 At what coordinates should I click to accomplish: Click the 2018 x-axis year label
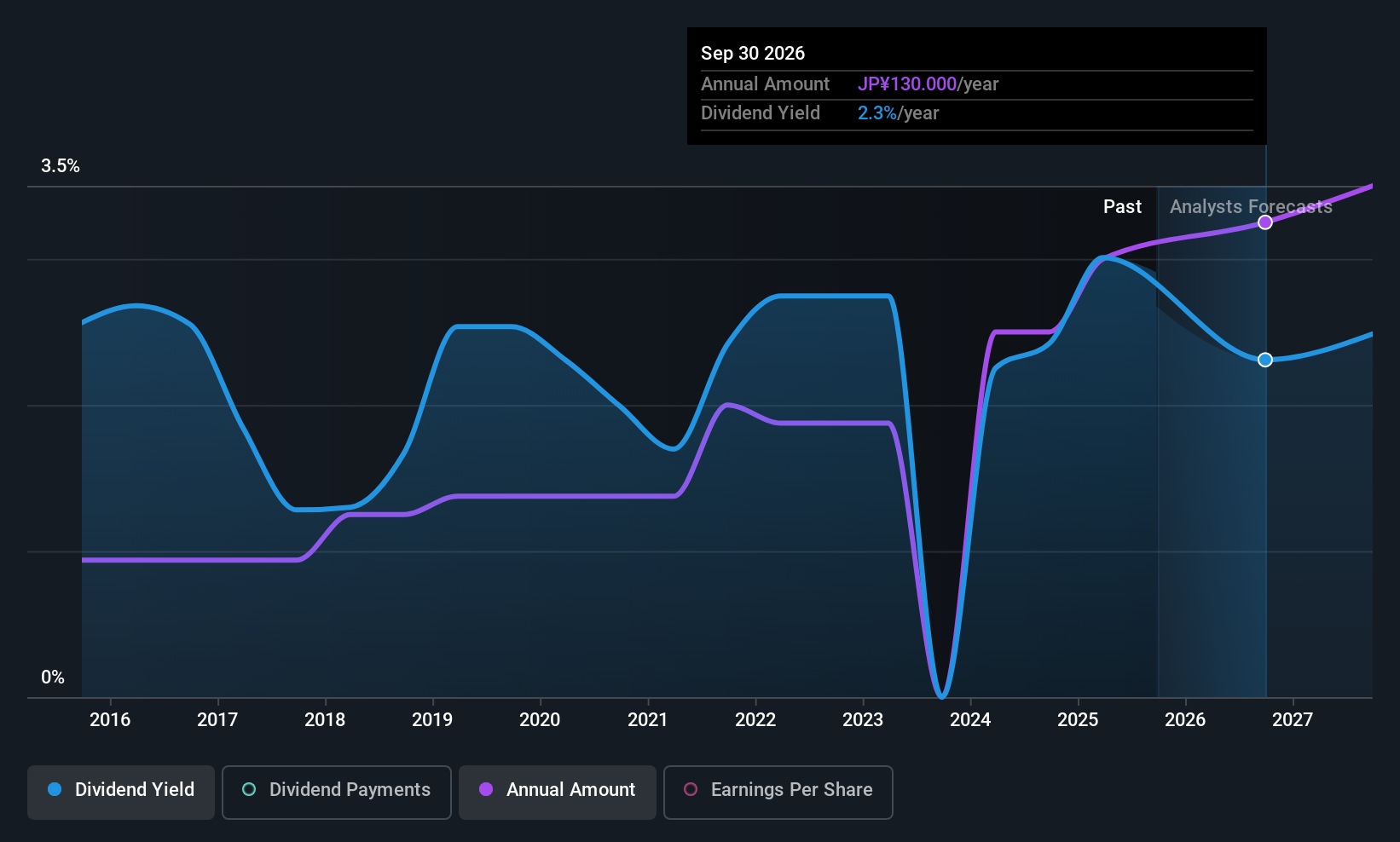point(325,720)
